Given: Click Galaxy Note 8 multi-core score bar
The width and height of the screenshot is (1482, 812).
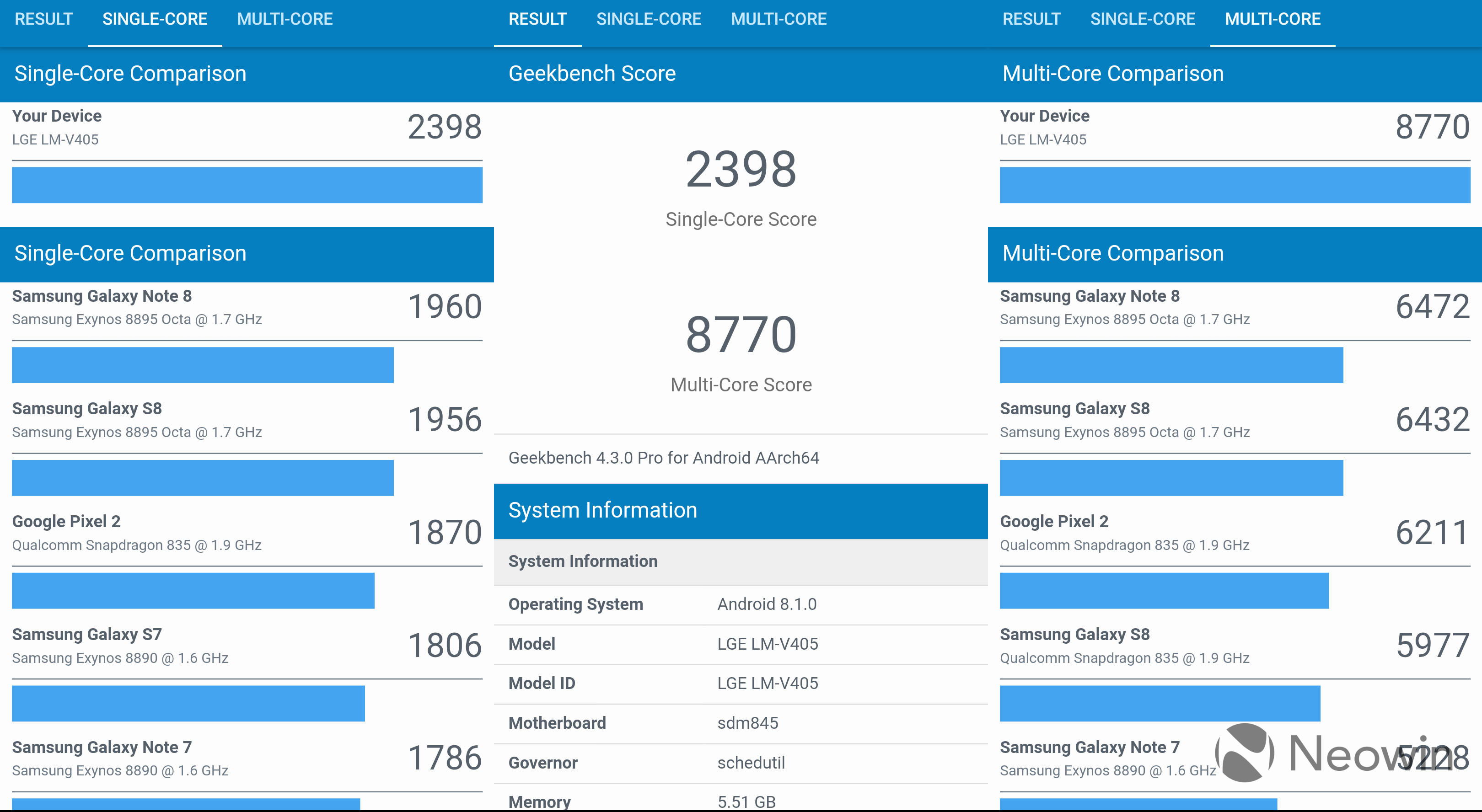Looking at the screenshot, I should tap(1171, 365).
